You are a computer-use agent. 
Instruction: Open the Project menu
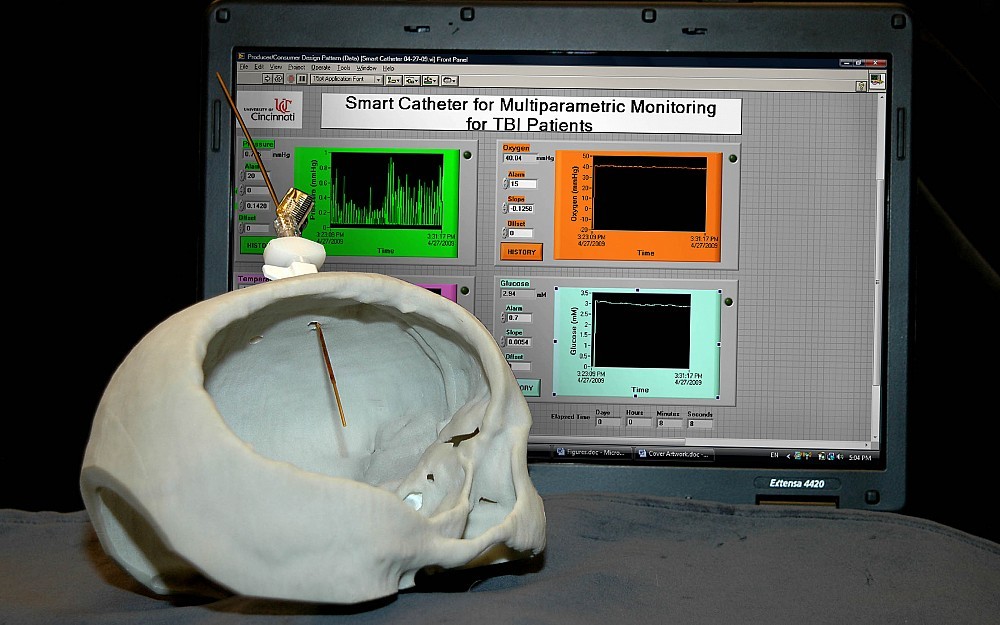tap(297, 67)
